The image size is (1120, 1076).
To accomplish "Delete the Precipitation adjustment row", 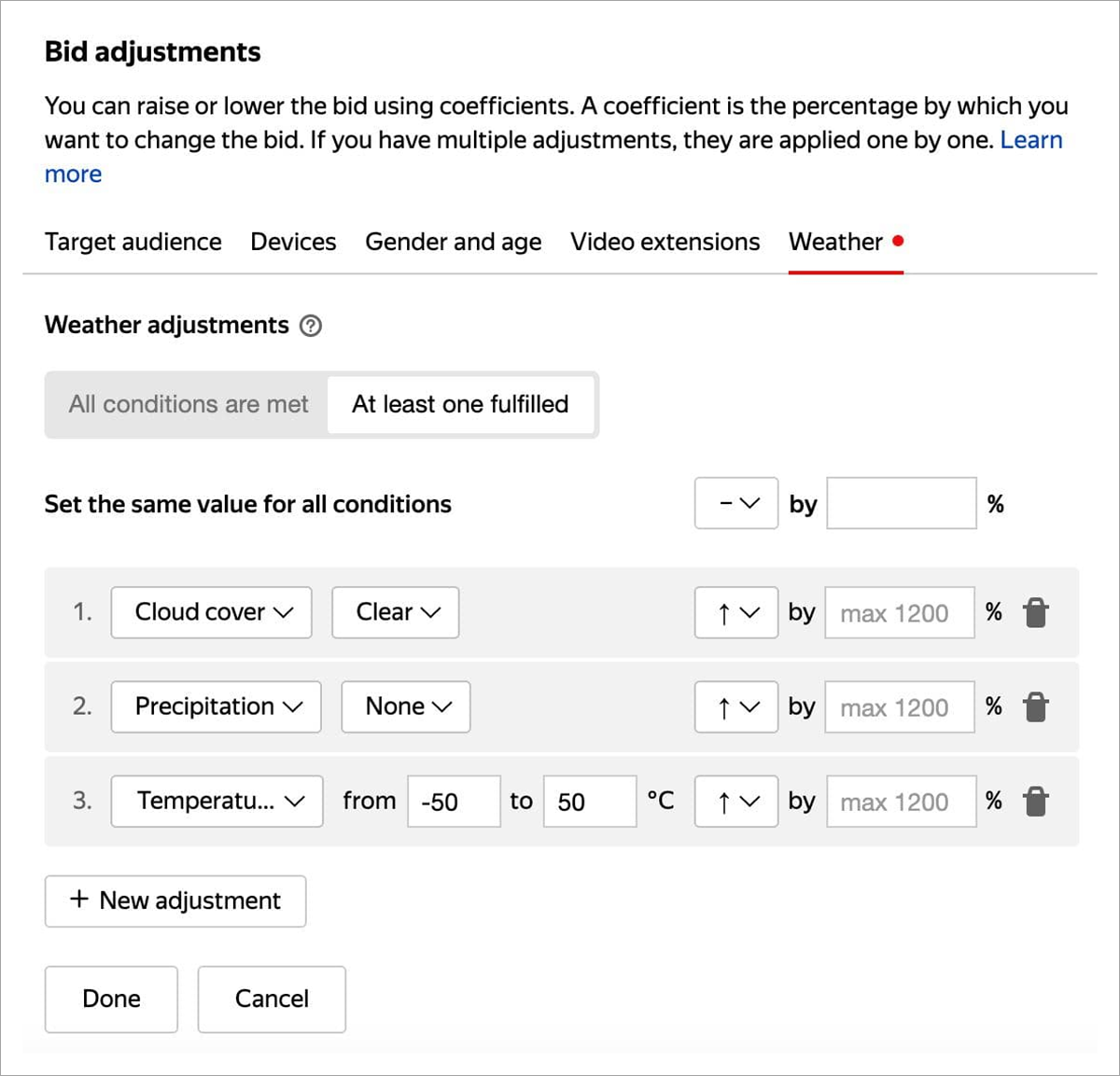I will point(1036,707).
